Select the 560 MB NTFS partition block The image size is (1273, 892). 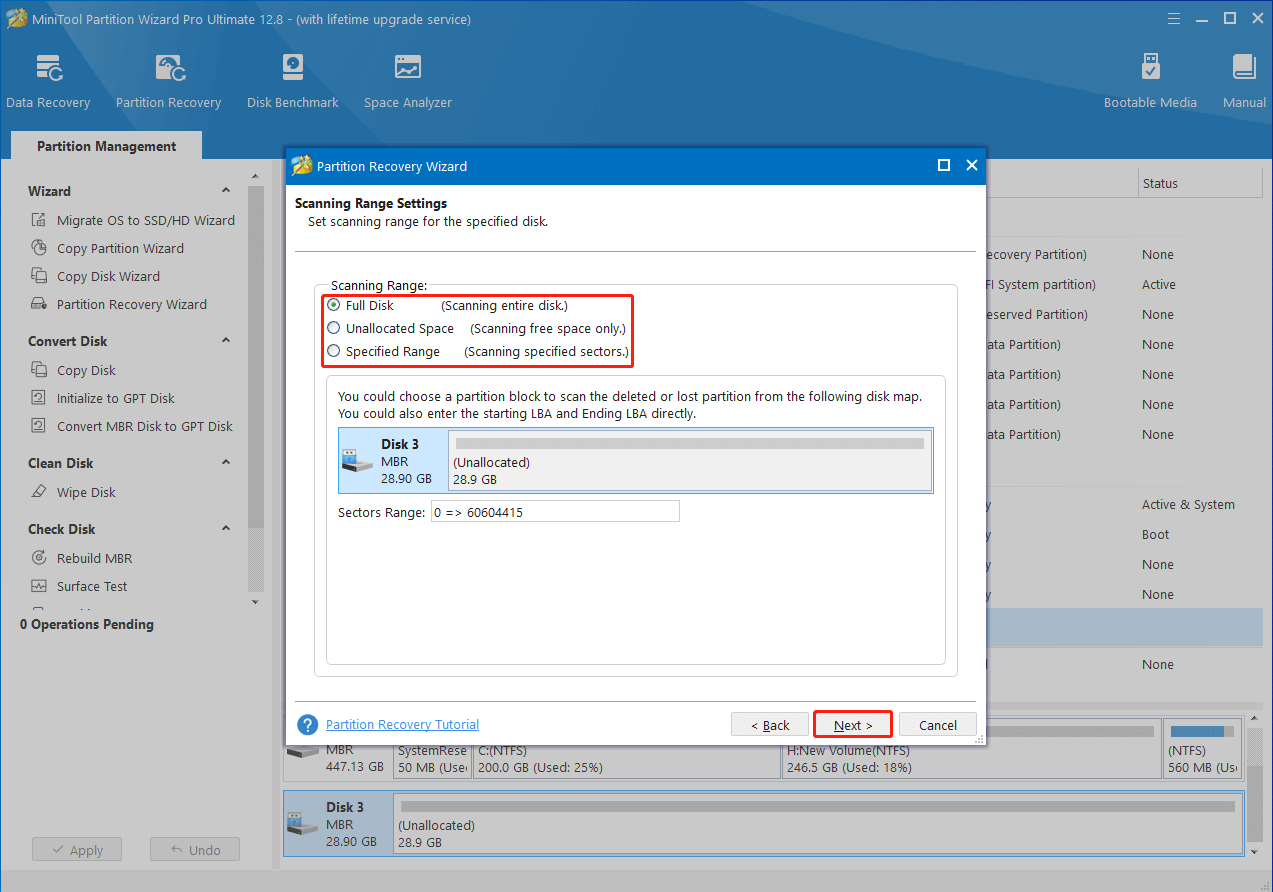click(x=1203, y=748)
